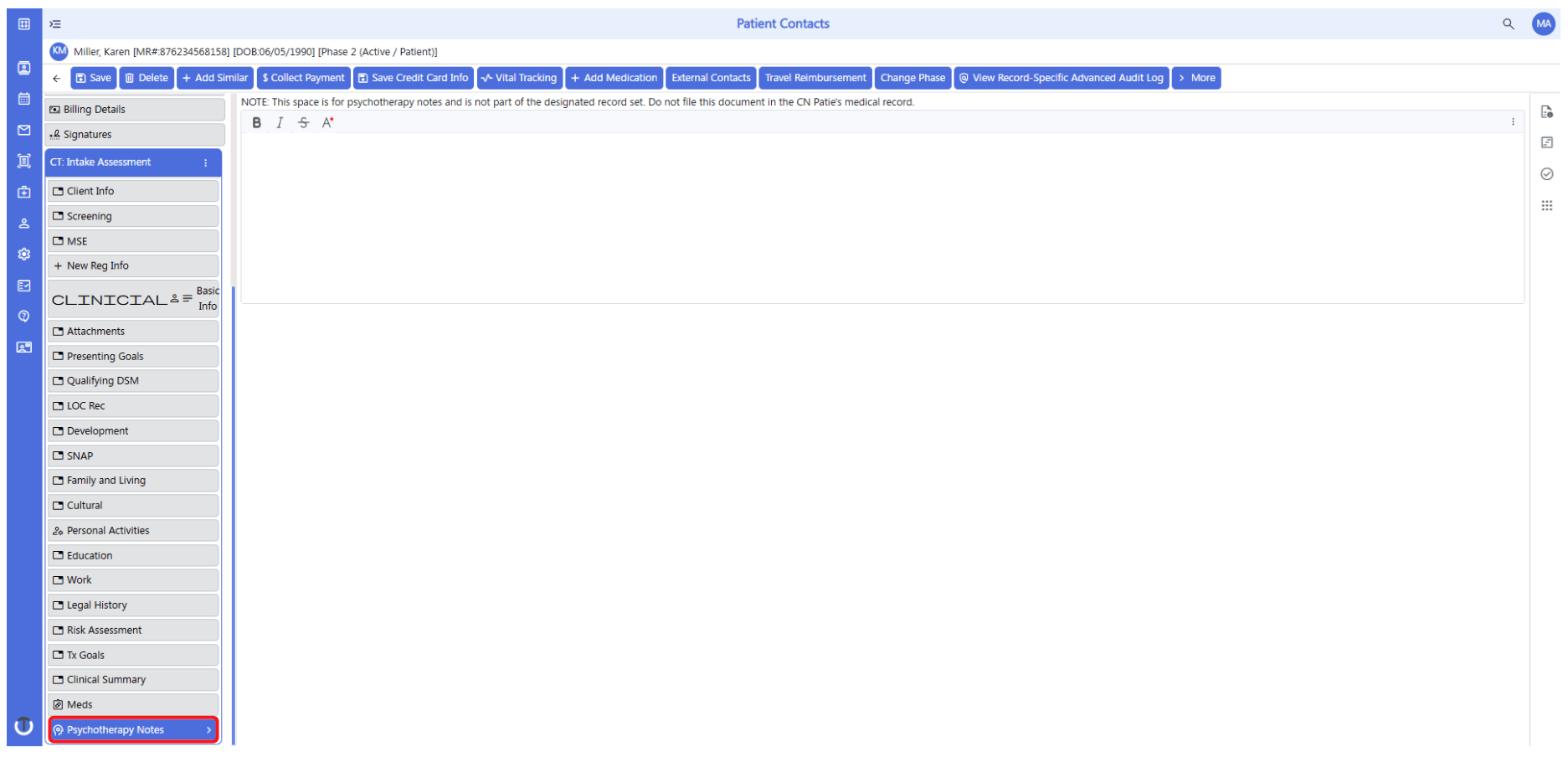The width and height of the screenshot is (1568, 757).
Task: Open Travel Reimbursement
Action: 815,79
